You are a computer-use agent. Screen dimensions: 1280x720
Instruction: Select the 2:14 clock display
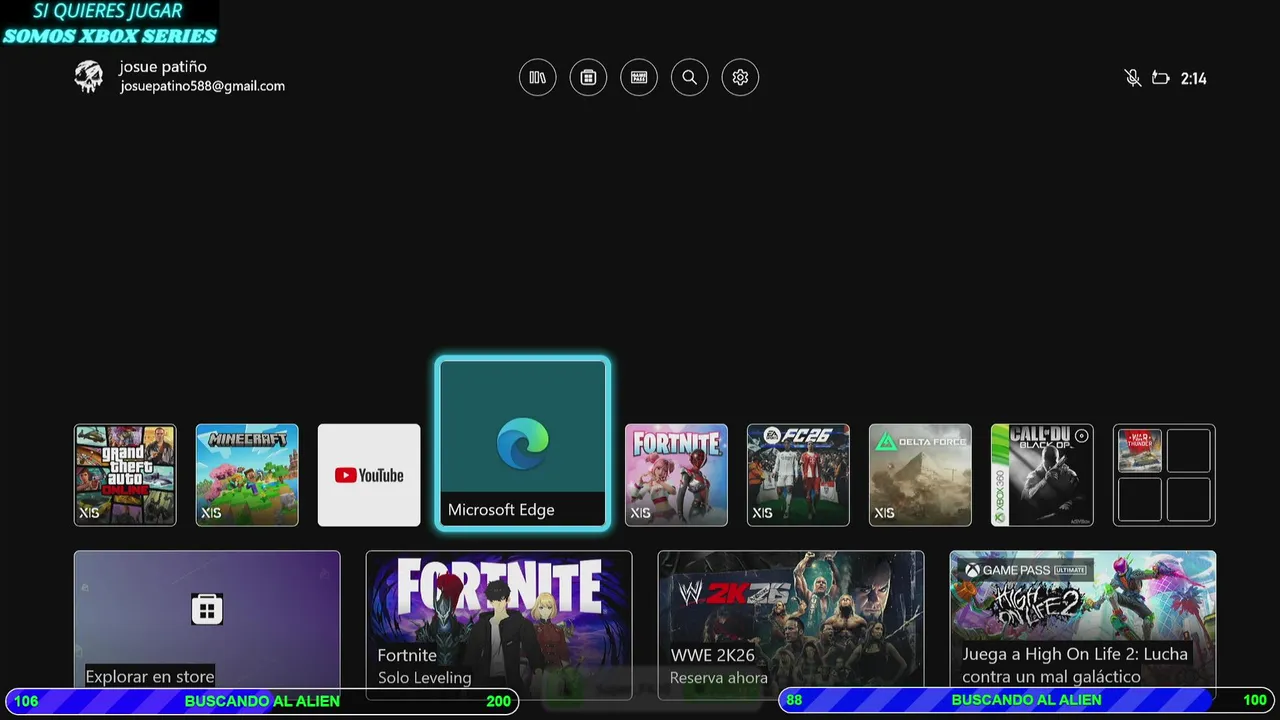(x=1193, y=78)
